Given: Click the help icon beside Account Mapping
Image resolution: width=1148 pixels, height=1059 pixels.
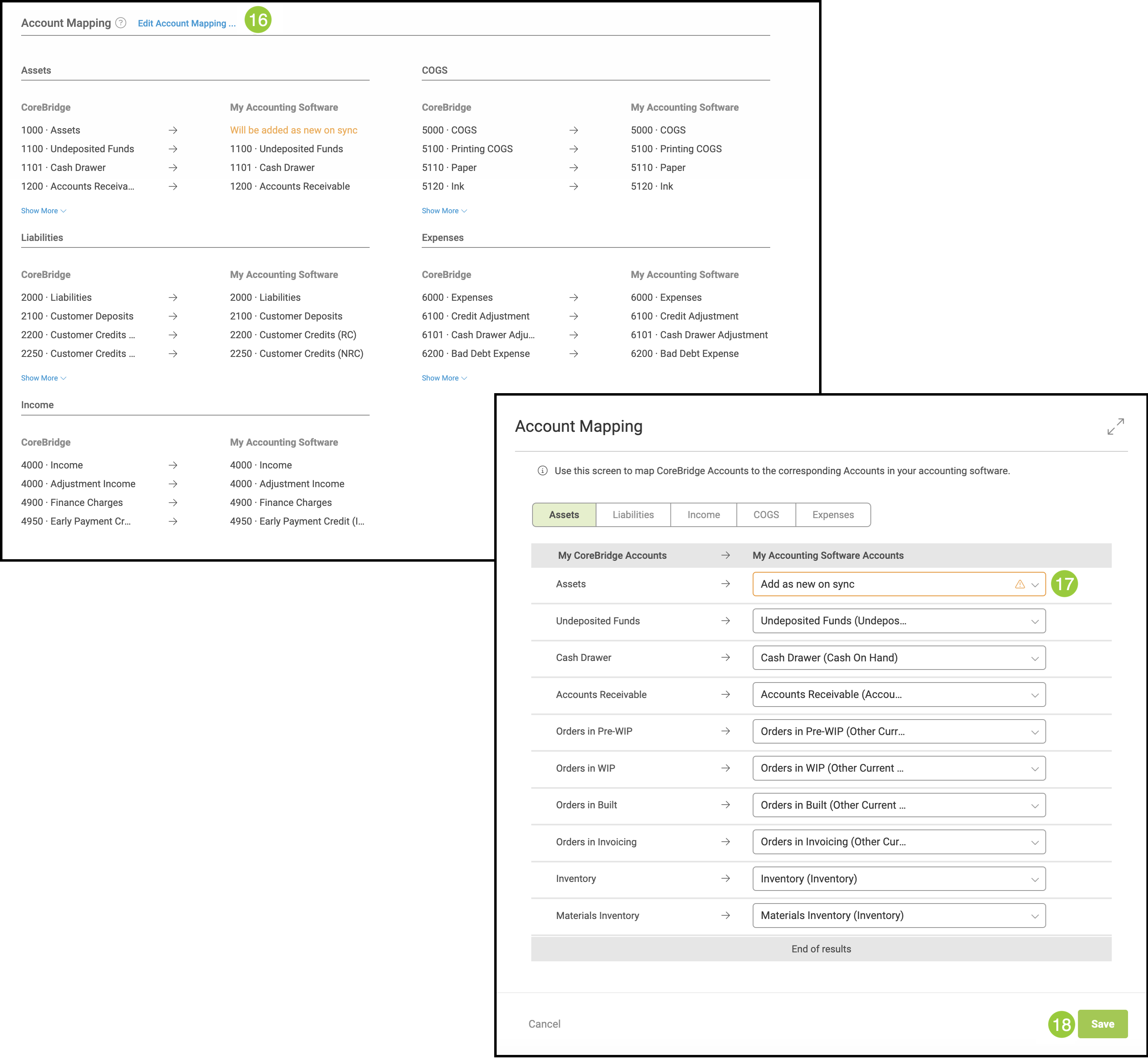Looking at the screenshot, I should (120, 23).
